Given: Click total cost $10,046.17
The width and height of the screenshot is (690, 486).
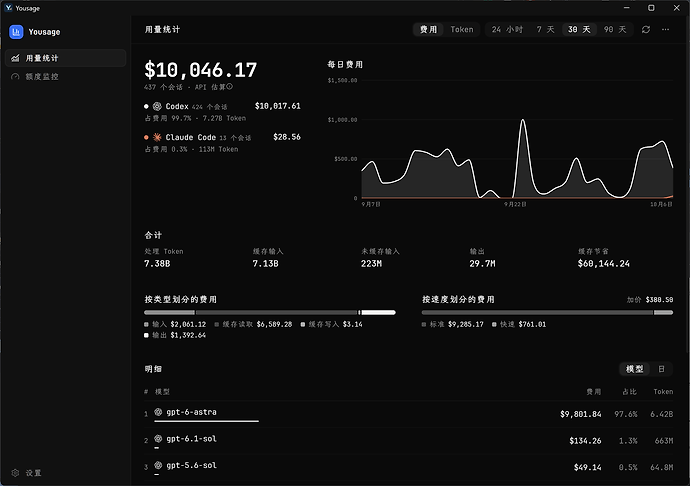Looking at the screenshot, I should click(201, 70).
